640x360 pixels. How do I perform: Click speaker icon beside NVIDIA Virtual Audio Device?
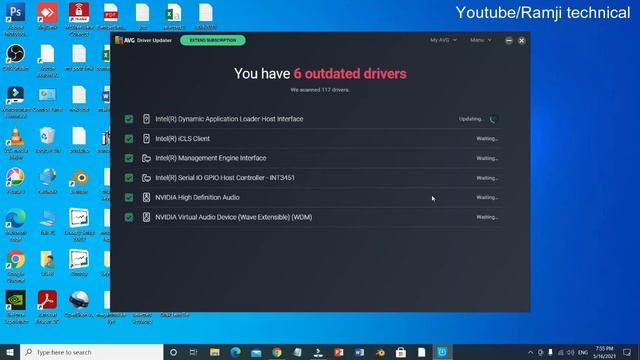146,217
